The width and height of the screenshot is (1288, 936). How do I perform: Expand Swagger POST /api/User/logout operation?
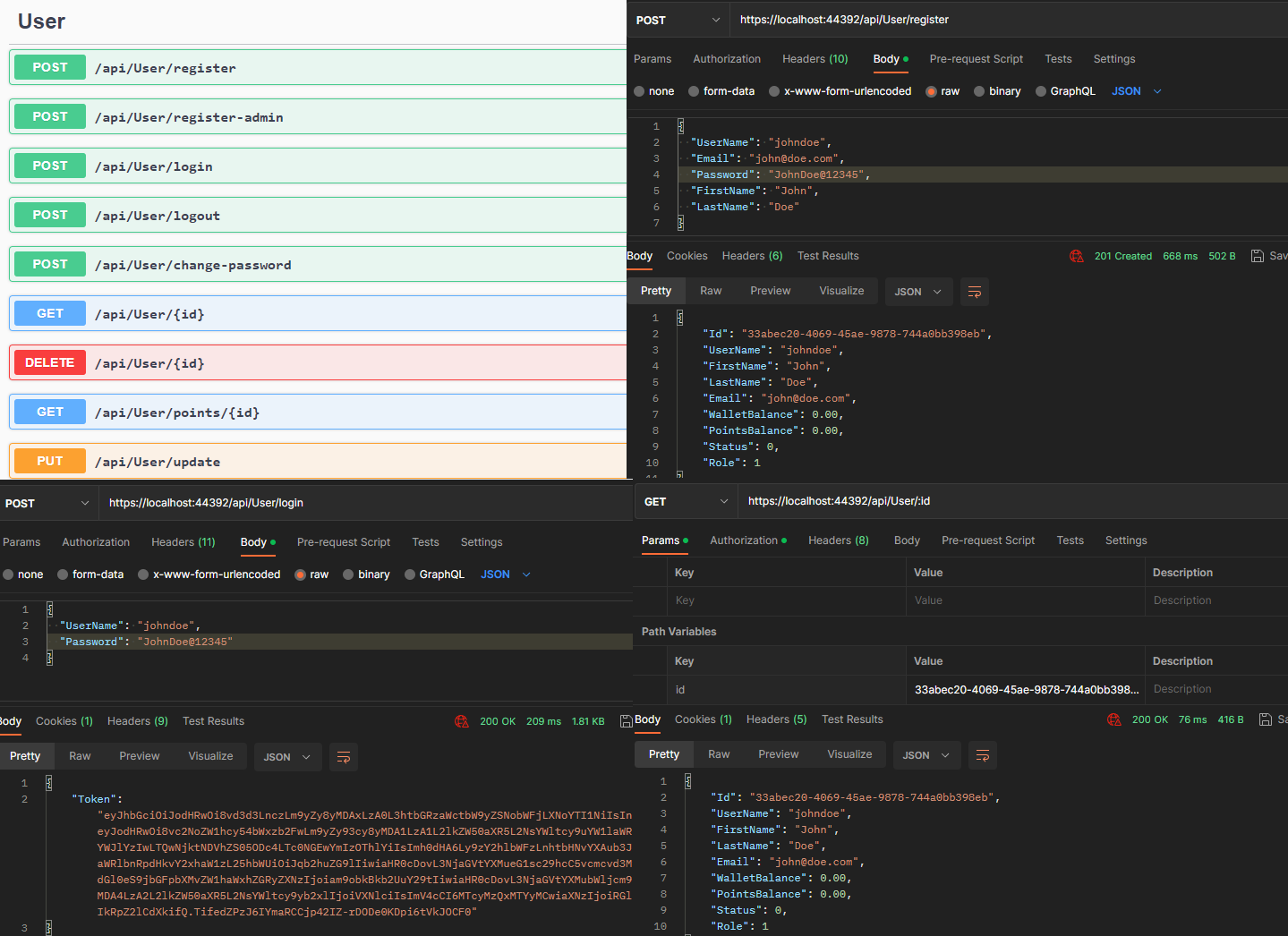318,215
